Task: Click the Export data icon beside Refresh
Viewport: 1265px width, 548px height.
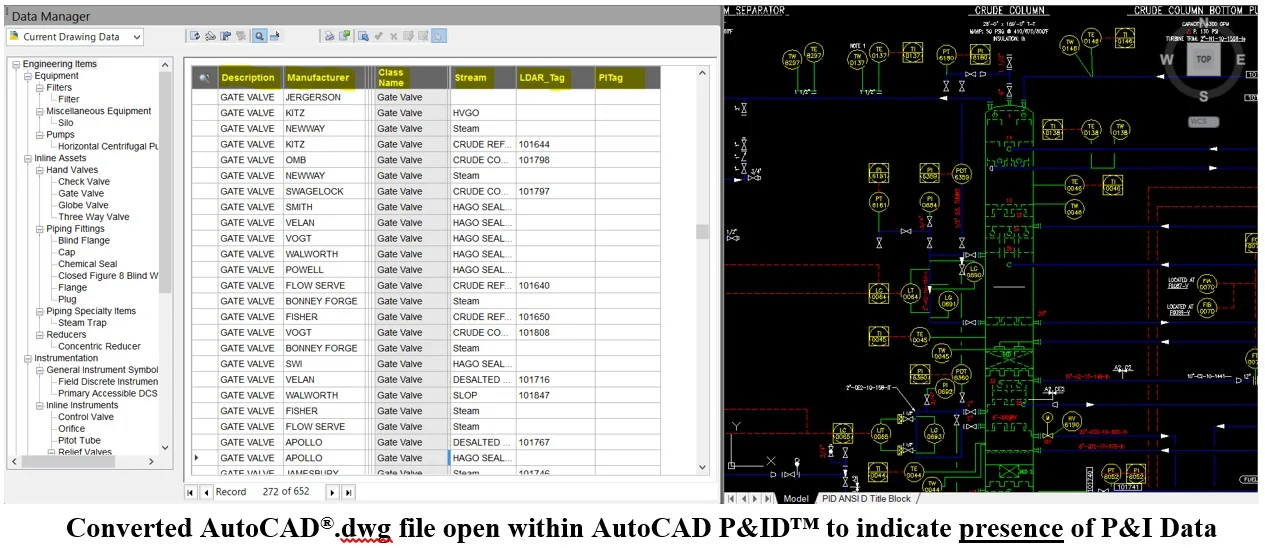Action: (x=210, y=36)
